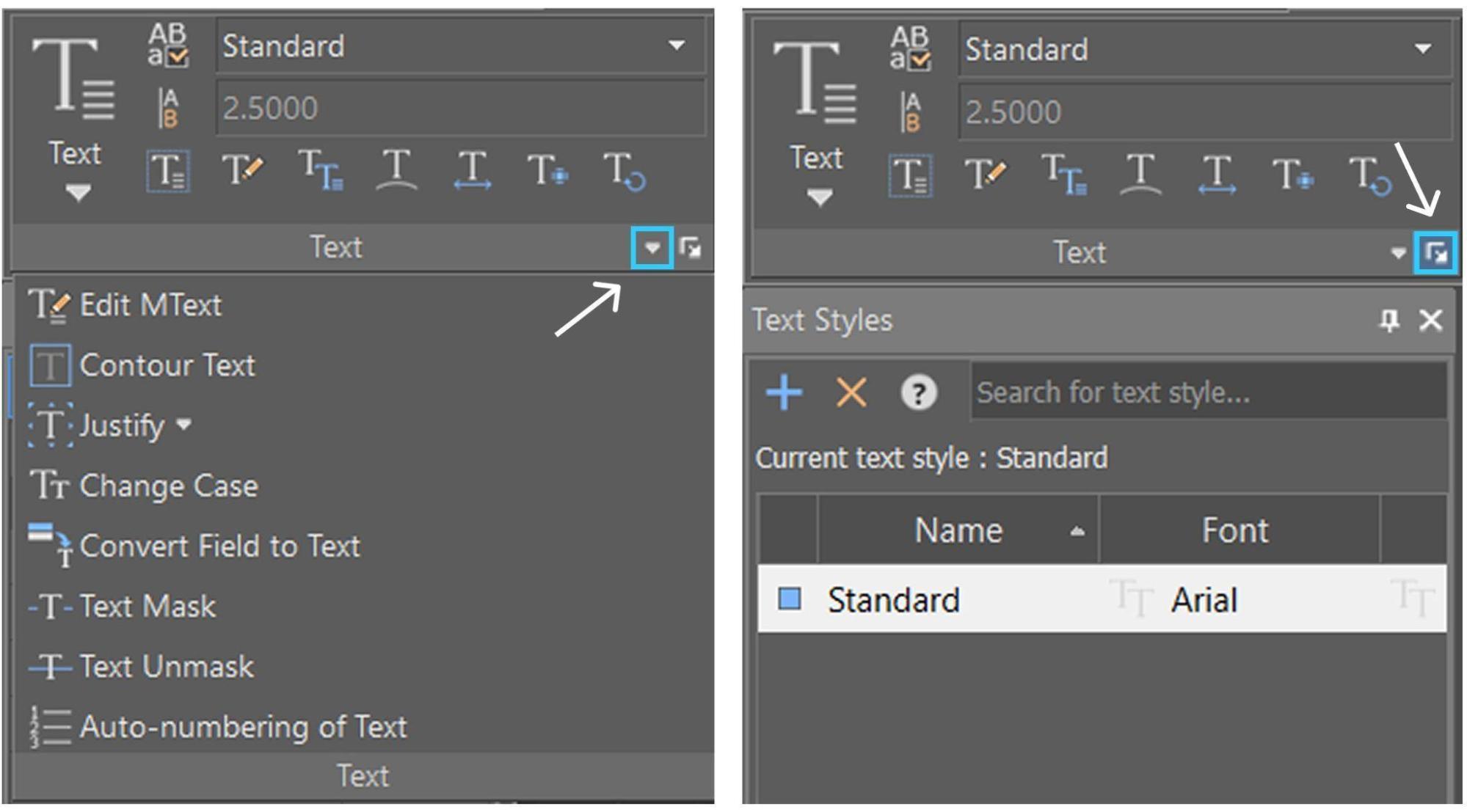Screen dimensions: 1467x812
Task: Click spell check icon in left panel
Action: tap(168, 45)
